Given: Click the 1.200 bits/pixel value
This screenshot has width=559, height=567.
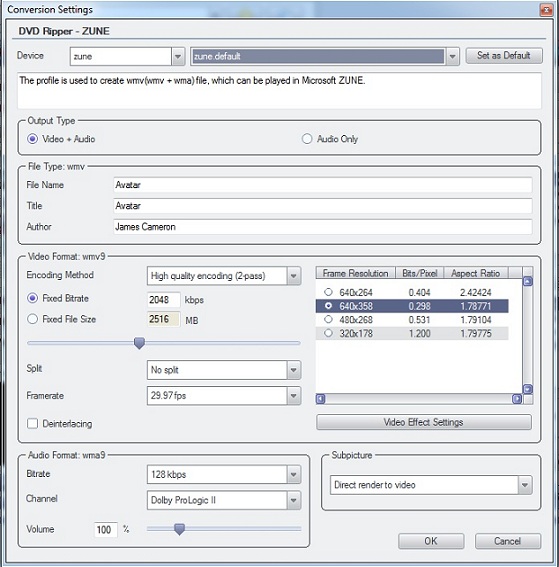Looking at the screenshot, I should pyautogui.click(x=419, y=333).
